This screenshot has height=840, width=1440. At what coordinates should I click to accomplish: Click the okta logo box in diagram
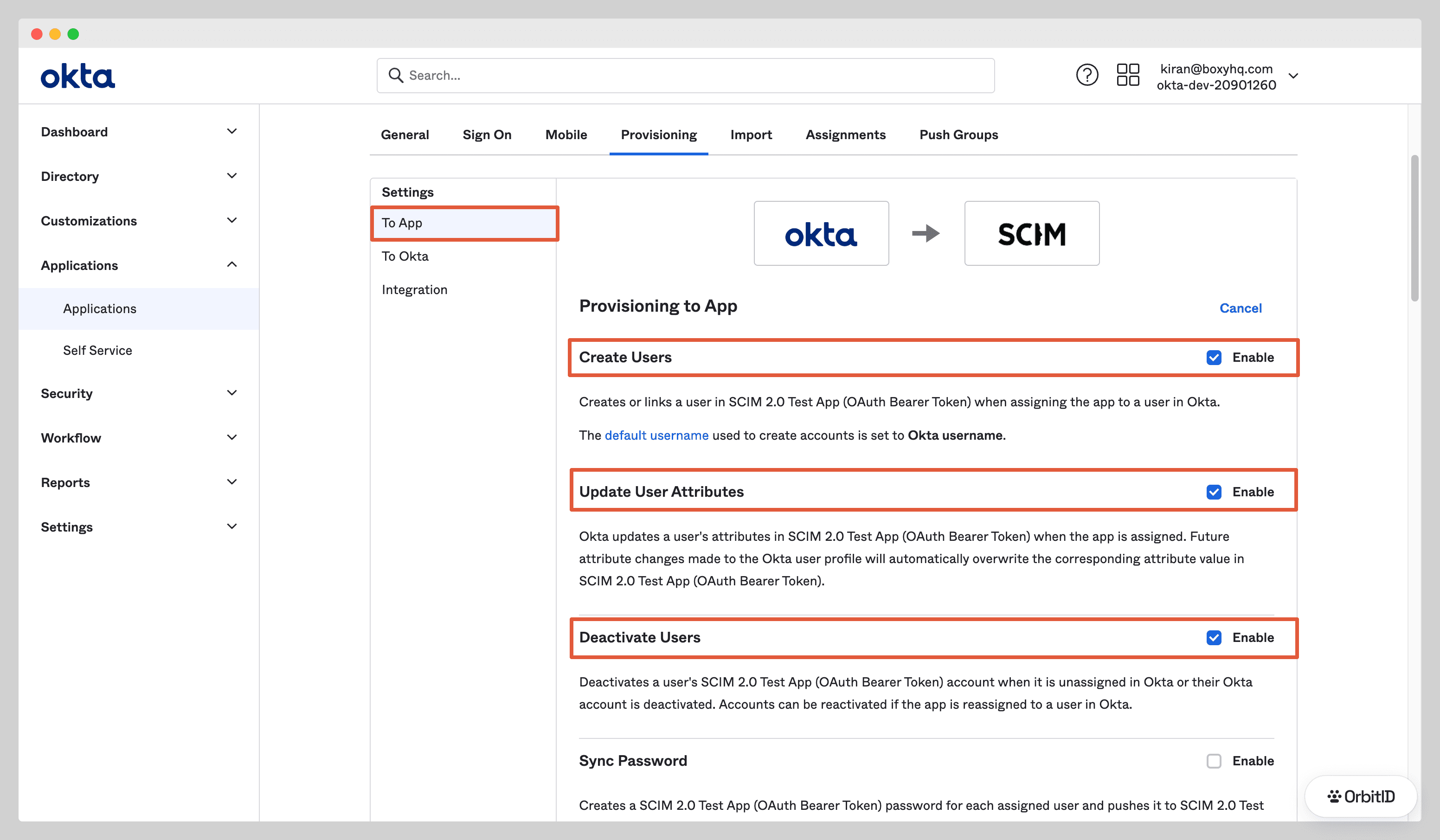click(821, 233)
